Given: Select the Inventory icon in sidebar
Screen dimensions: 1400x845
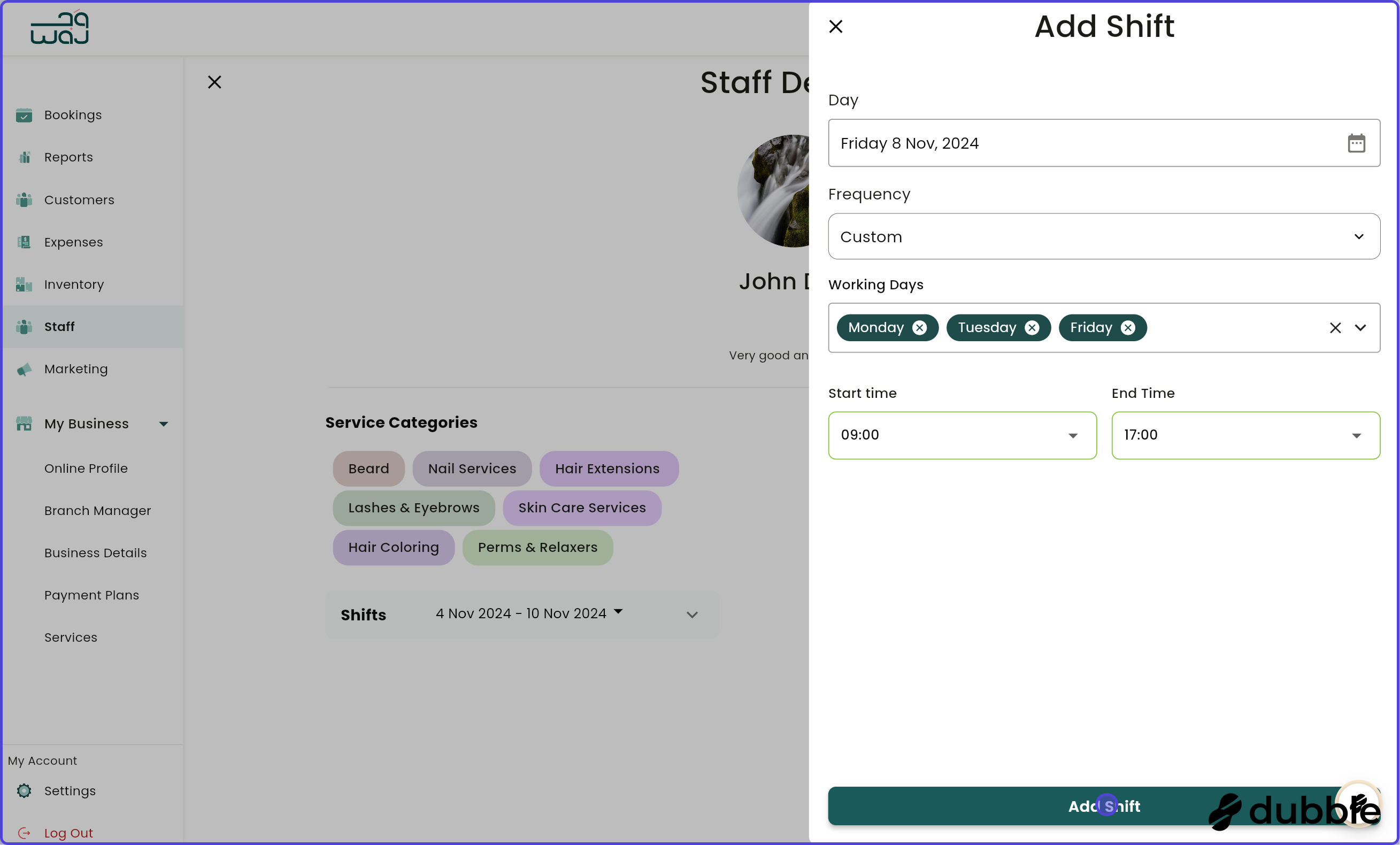Looking at the screenshot, I should tap(25, 284).
